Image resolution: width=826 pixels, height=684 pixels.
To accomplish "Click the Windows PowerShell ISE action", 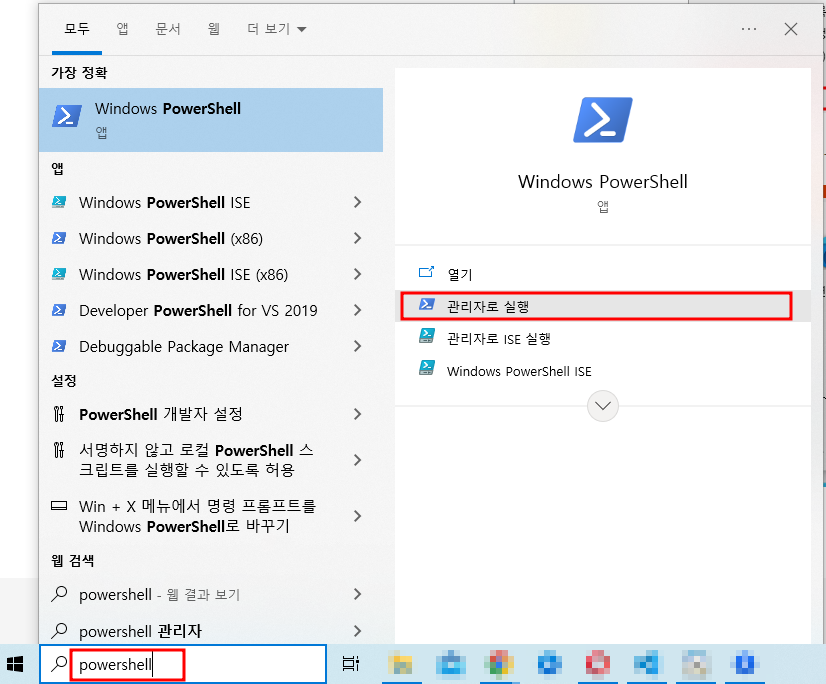I will coord(603,371).
